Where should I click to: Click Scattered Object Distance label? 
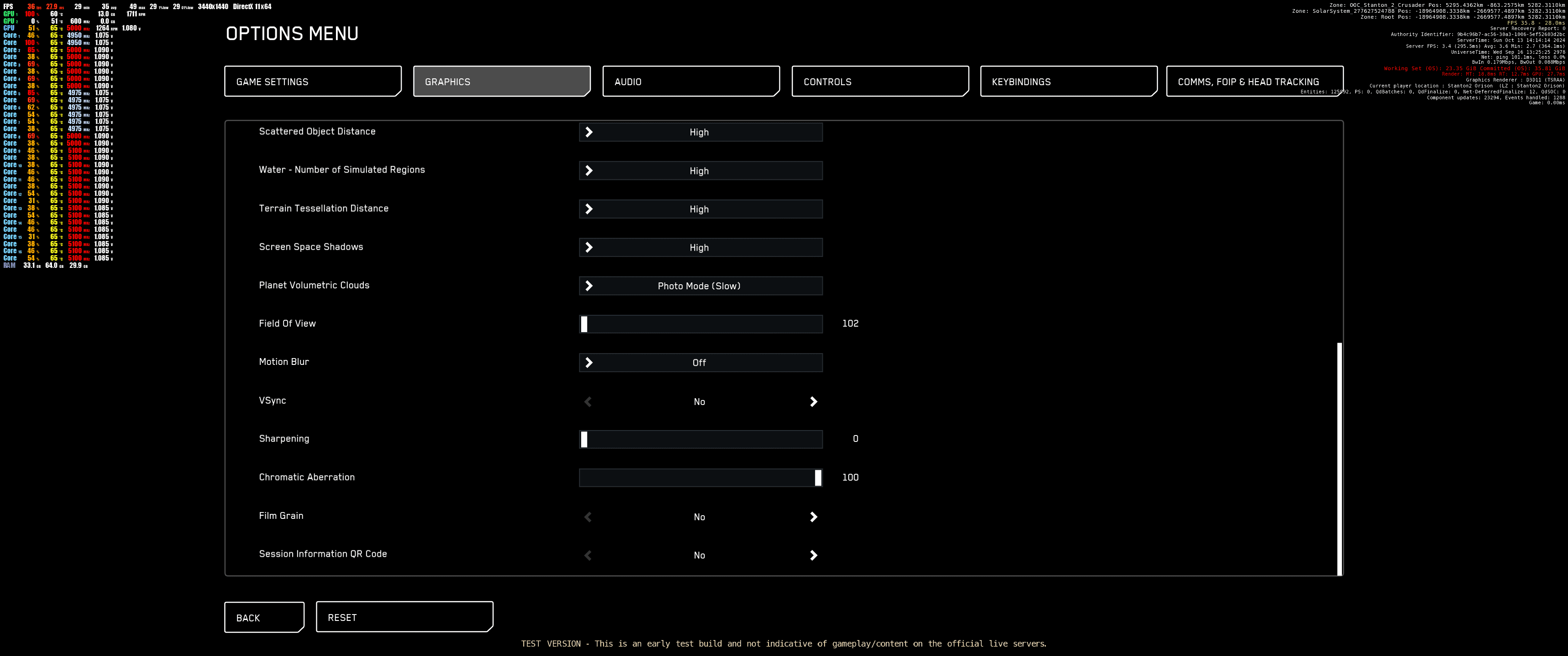(317, 132)
